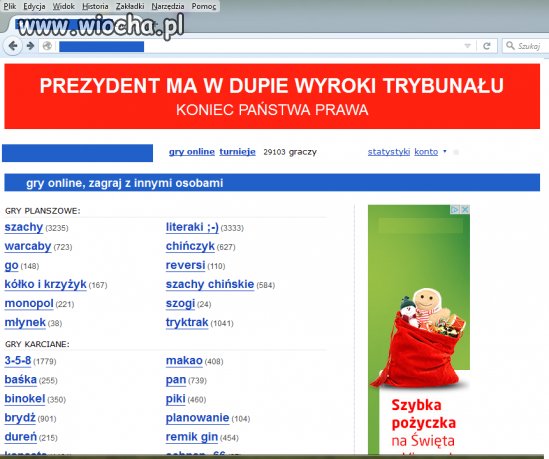Open the młynek game
This screenshot has width=549, height=459.
pyautogui.click(x=25, y=323)
